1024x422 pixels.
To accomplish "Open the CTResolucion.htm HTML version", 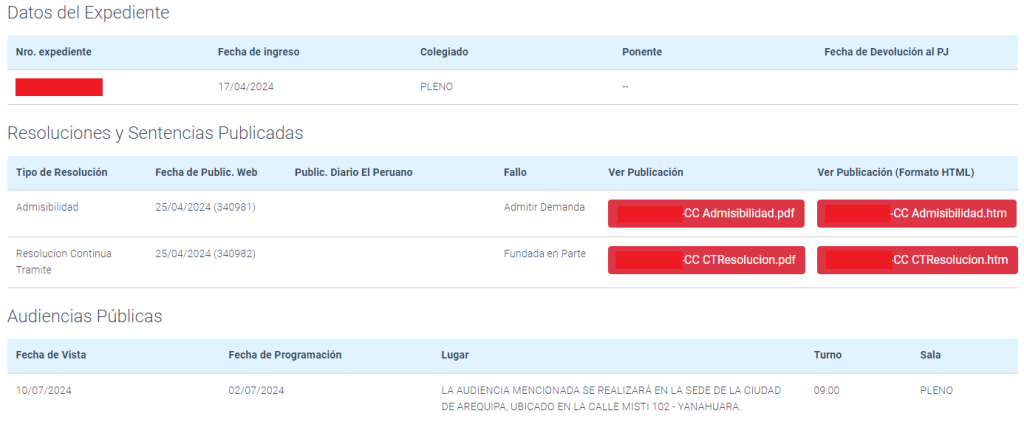I will pyautogui.click(x=917, y=260).
